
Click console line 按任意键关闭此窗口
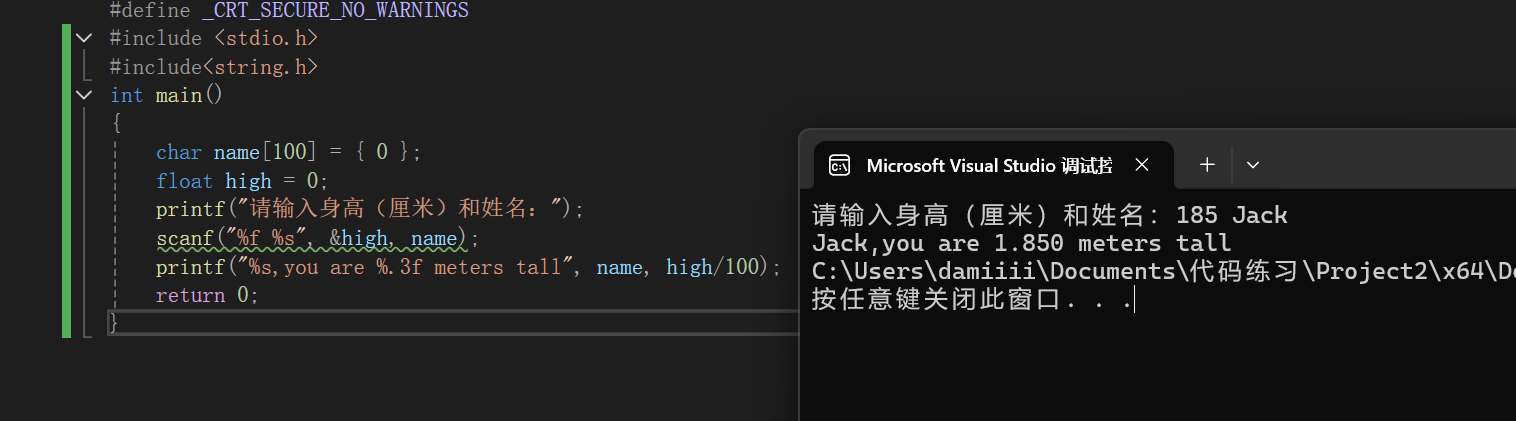click(973, 300)
